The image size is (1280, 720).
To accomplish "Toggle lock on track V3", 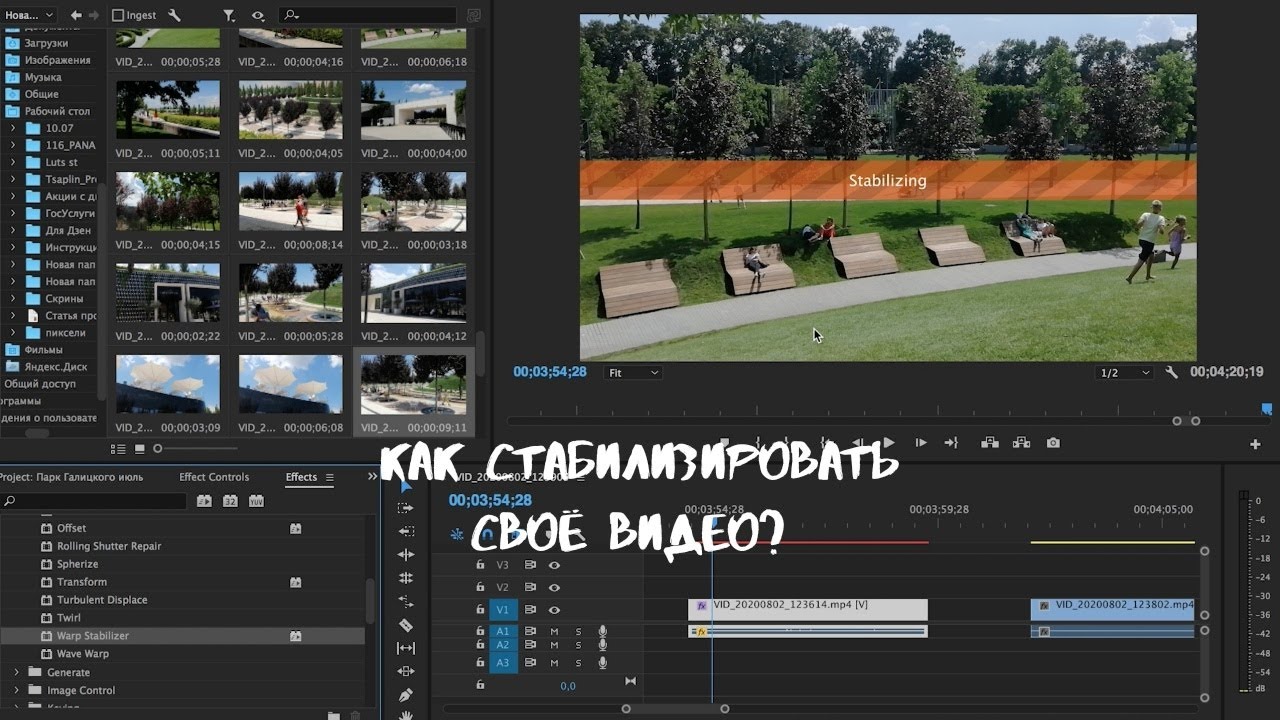I will coord(480,565).
